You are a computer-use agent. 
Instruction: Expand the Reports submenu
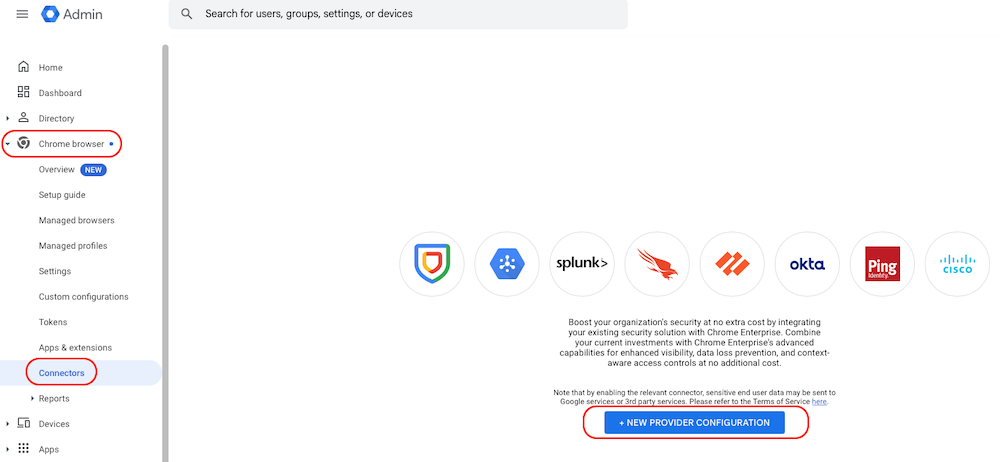[x=32, y=399]
